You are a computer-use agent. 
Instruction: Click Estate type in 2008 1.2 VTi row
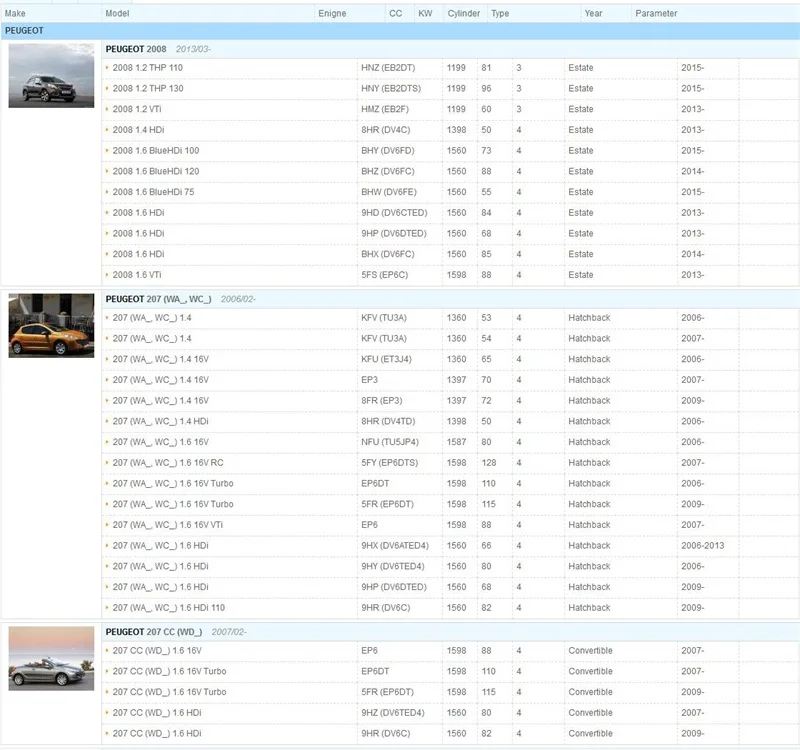click(x=581, y=109)
